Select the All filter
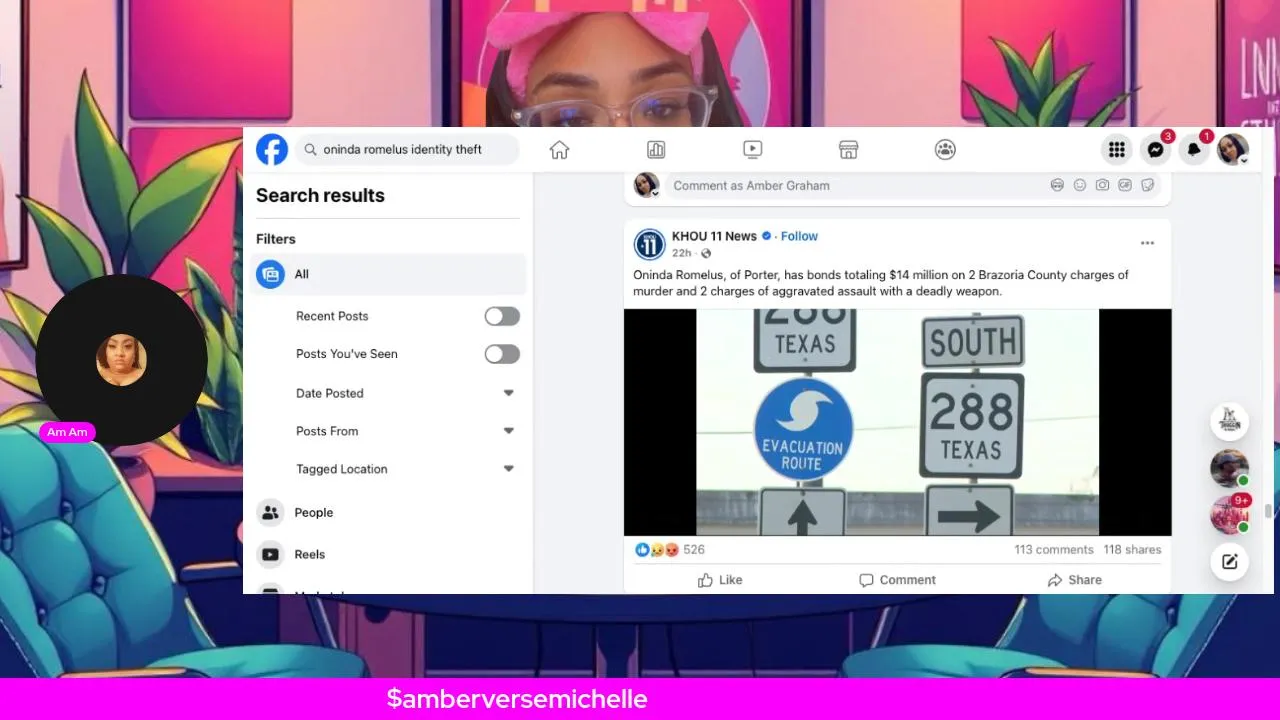 click(390, 274)
